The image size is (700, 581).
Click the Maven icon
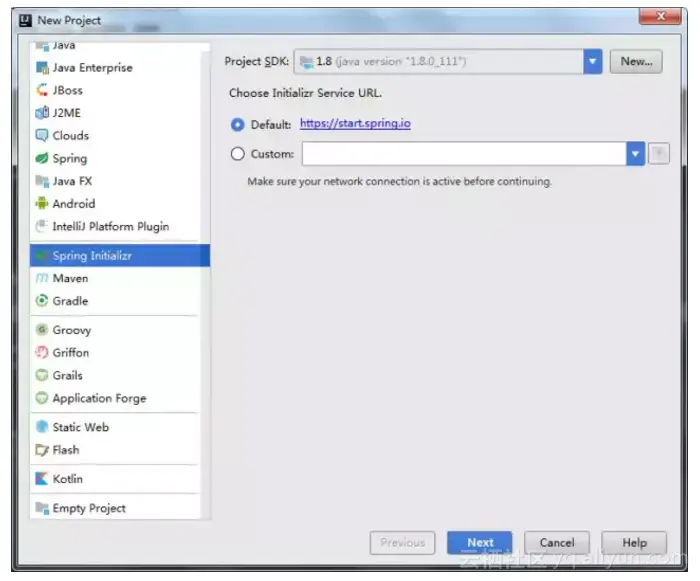[x=42, y=278]
